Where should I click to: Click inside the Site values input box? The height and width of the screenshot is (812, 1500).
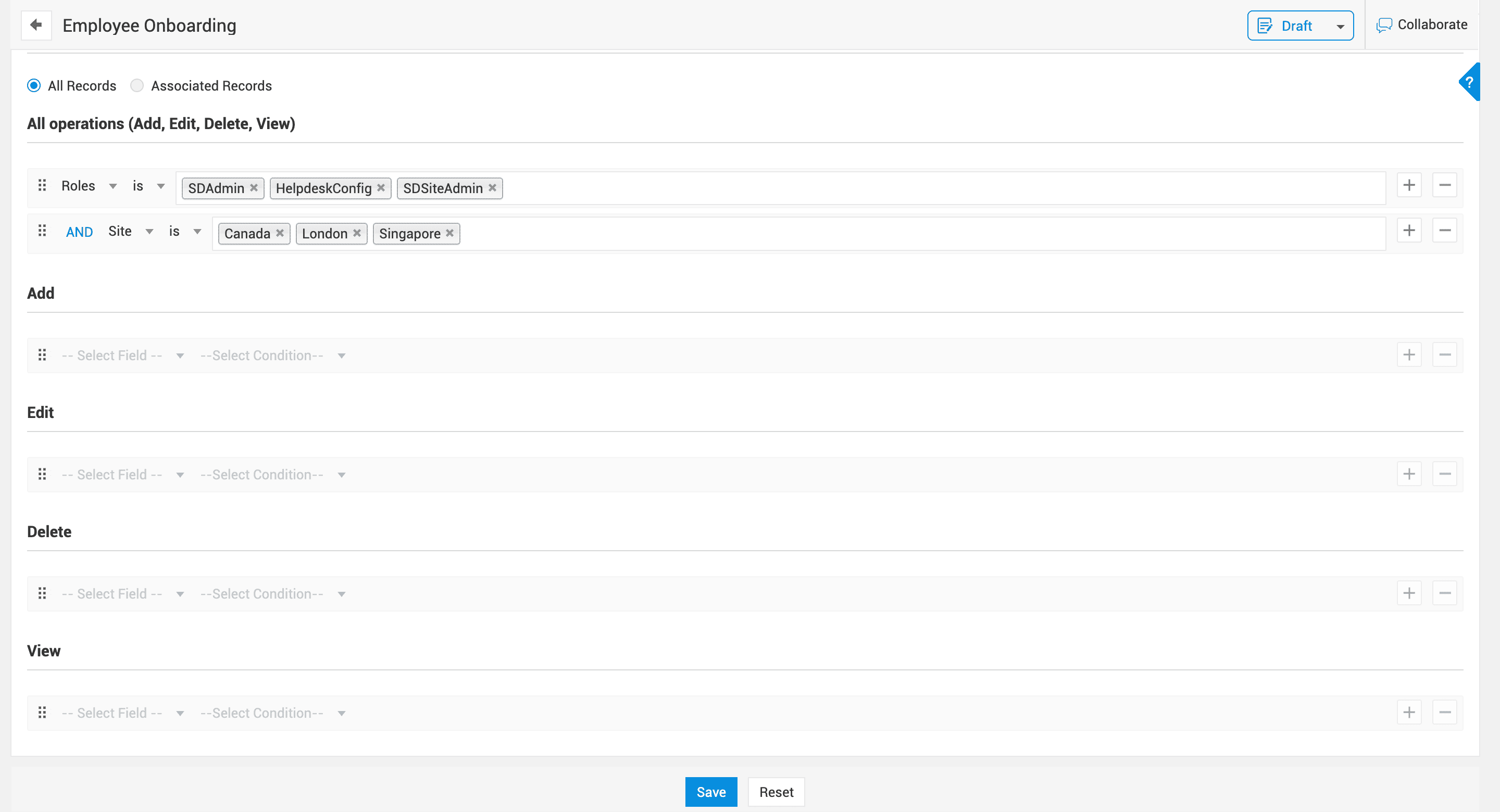pyautogui.click(x=873, y=233)
